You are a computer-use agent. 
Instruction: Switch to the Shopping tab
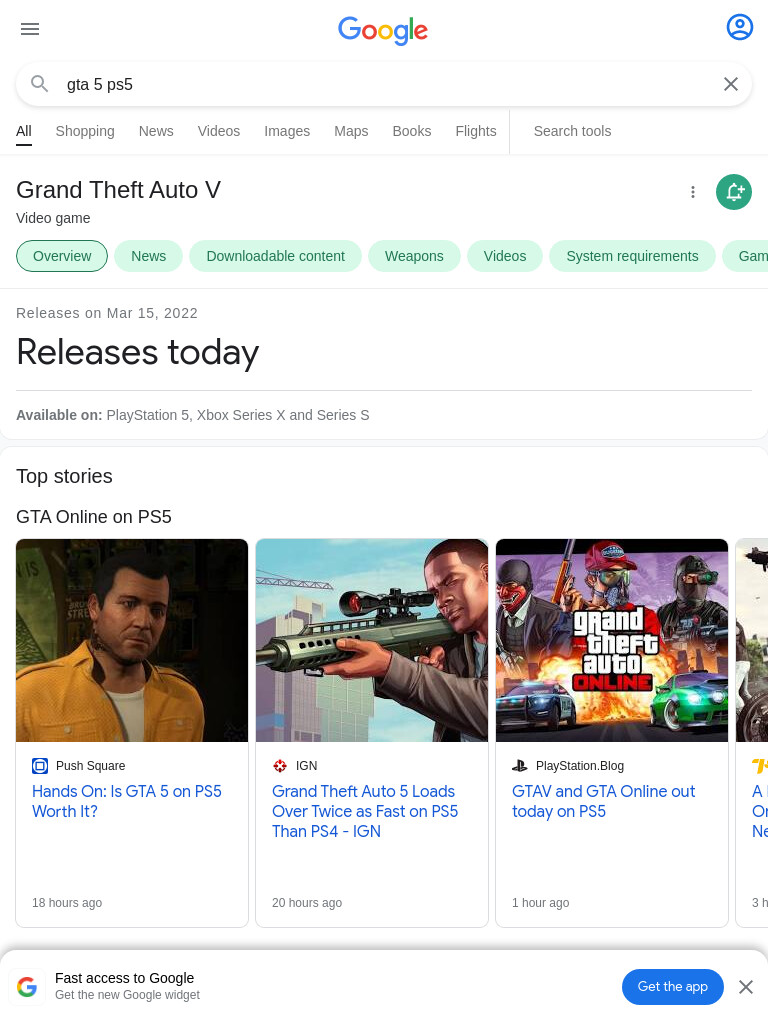click(85, 131)
